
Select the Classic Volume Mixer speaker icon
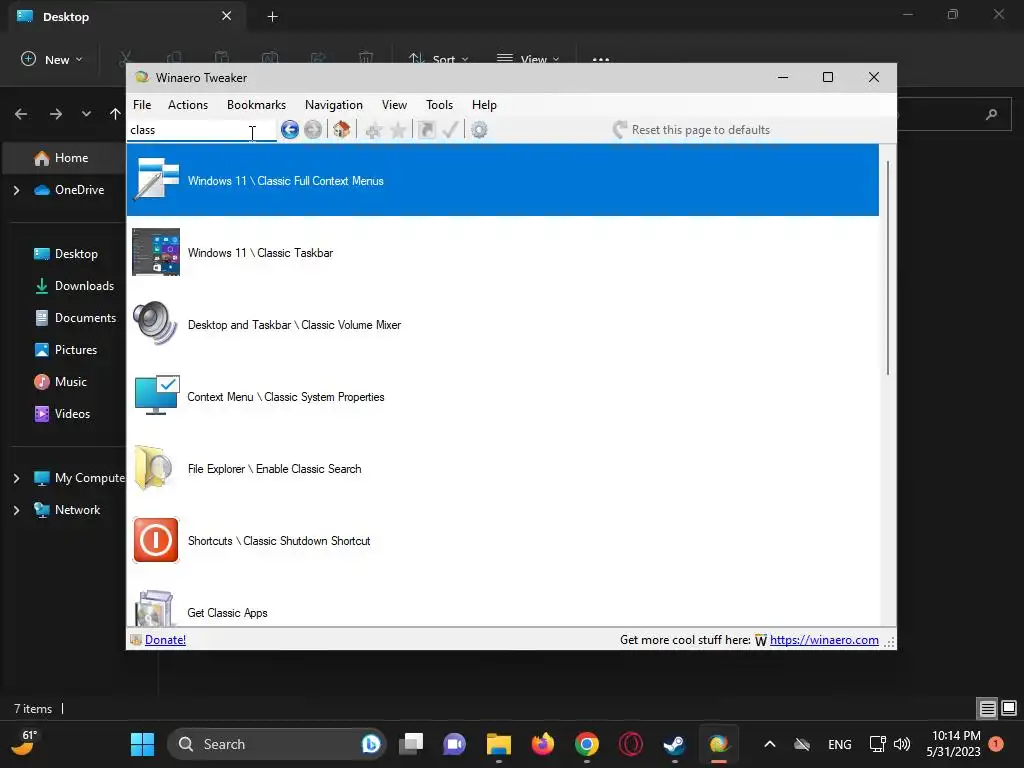click(x=155, y=323)
